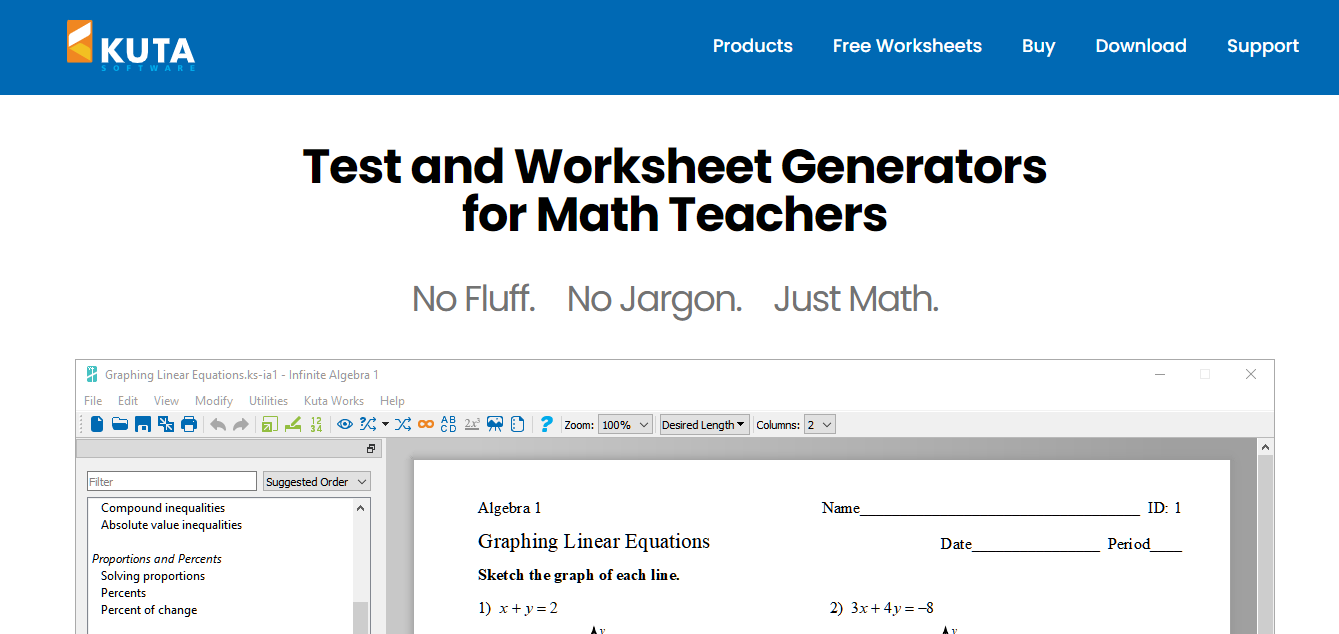Click the topic list scroll-up arrow
This screenshot has height=634, width=1339.
pos(361,508)
